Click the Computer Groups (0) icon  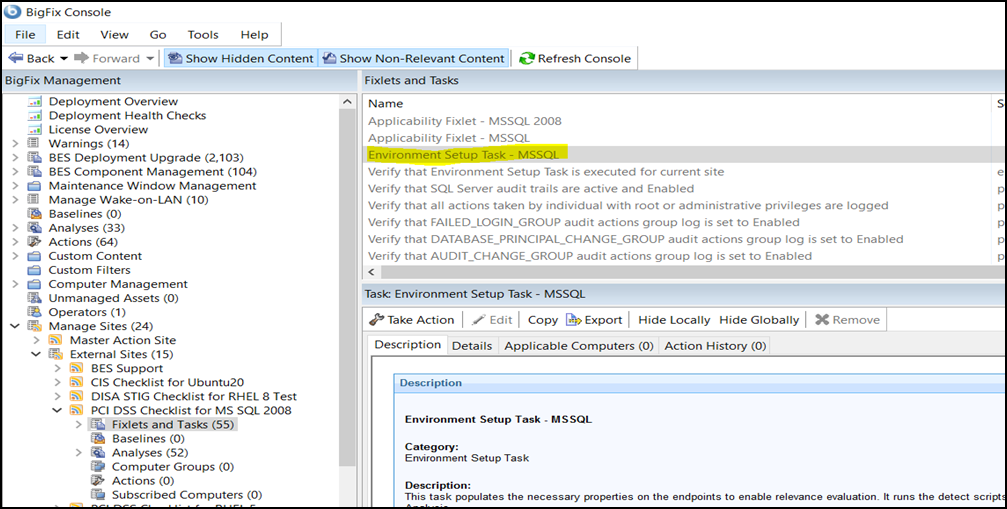tap(98, 467)
